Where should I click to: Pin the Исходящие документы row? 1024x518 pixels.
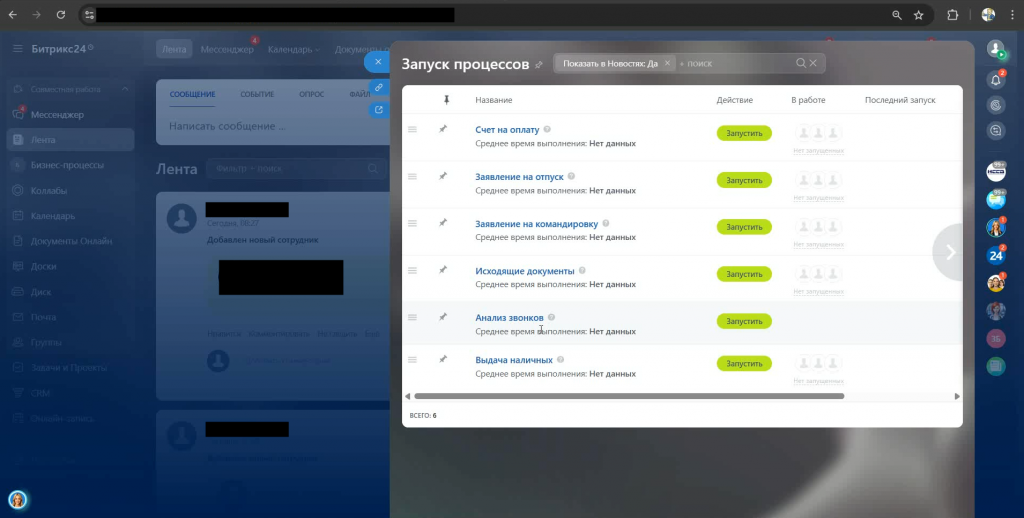[x=443, y=270]
